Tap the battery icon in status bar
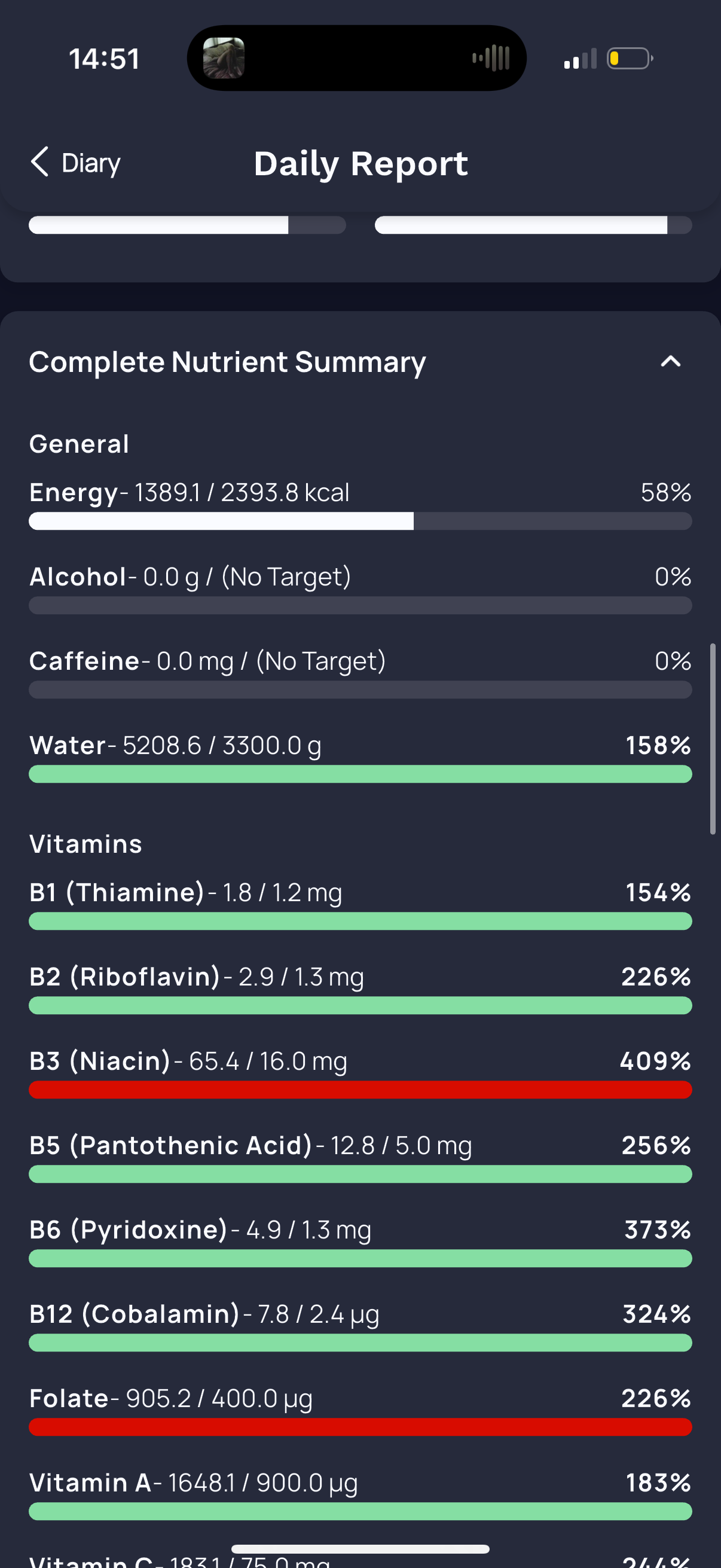Viewport: 721px width, 1568px height. click(630, 59)
